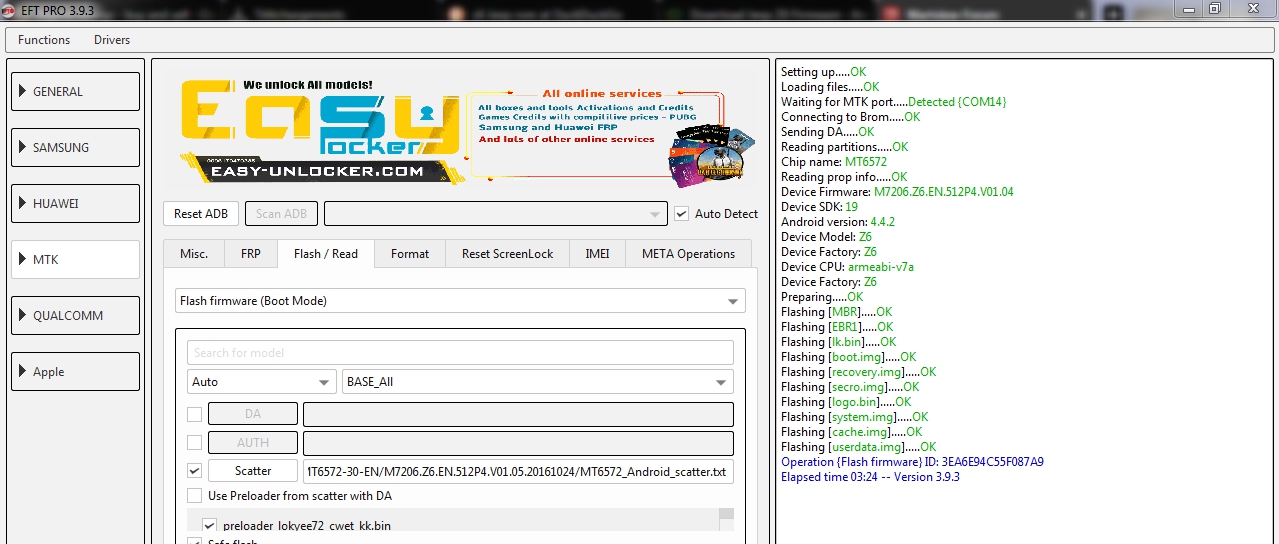Open the Drivers menu
The image size is (1279, 544).
click(x=112, y=40)
